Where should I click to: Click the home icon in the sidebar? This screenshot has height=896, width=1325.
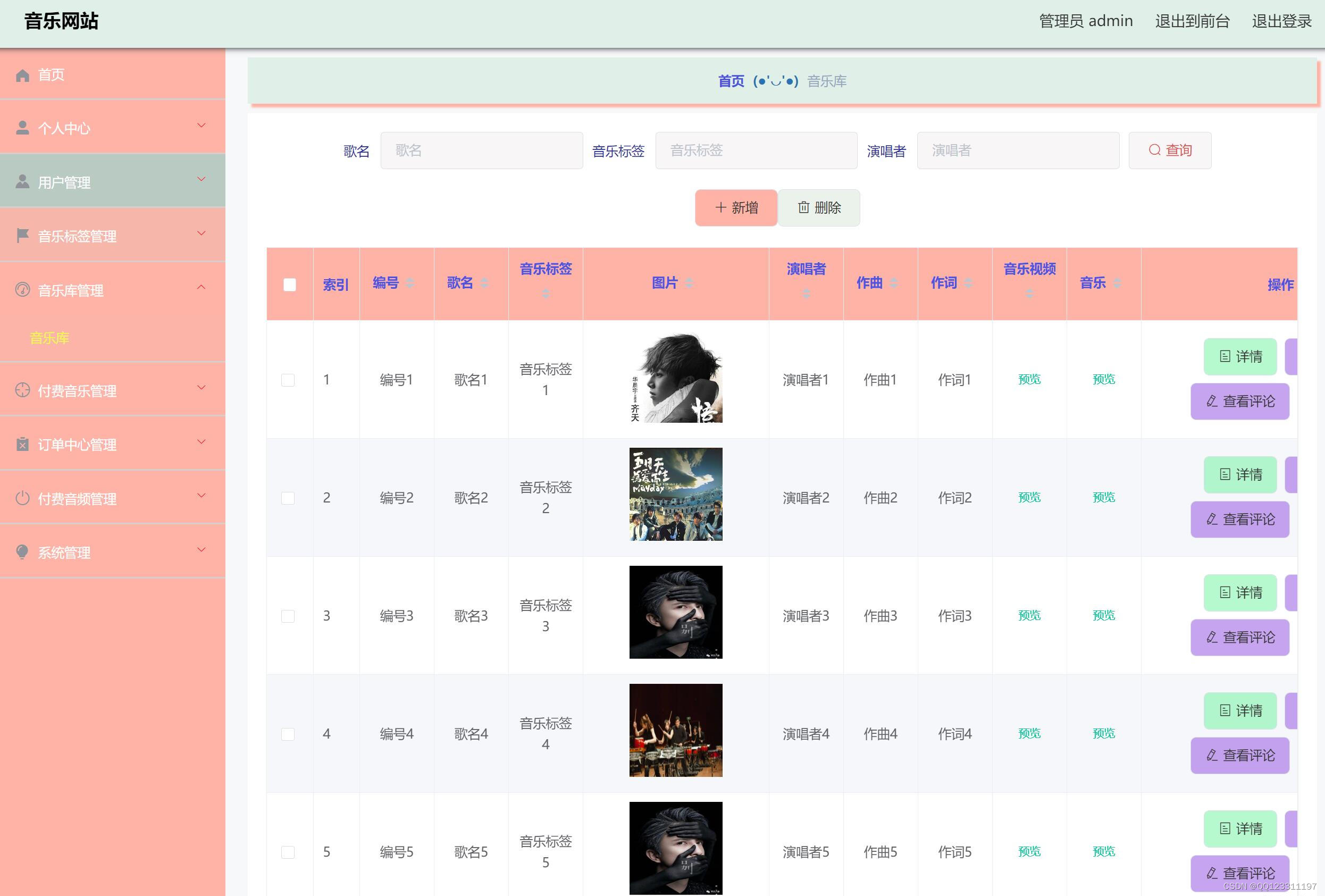pos(22,76)
